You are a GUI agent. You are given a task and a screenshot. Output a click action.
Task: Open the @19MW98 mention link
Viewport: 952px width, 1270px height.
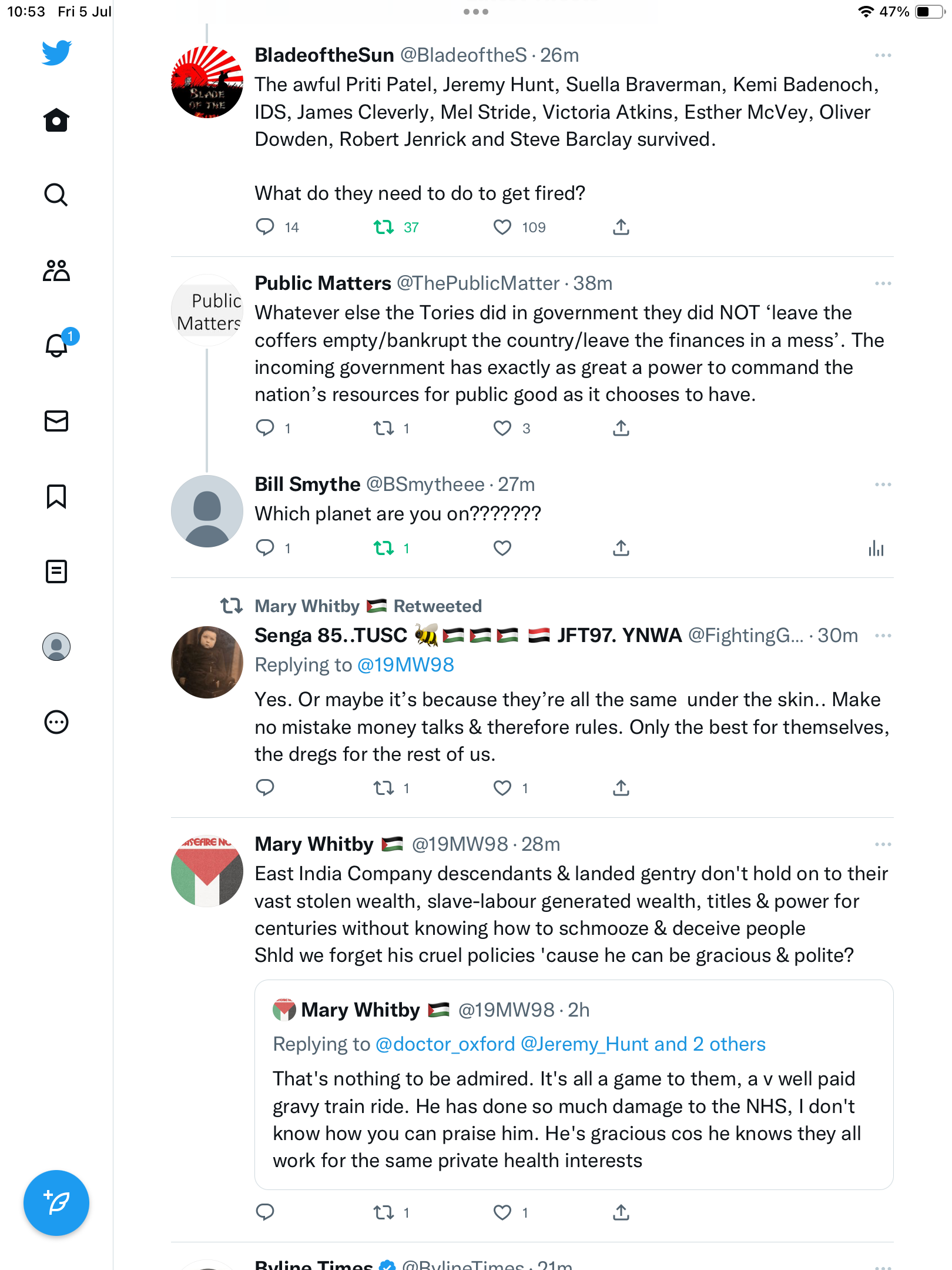pos(405,665)
